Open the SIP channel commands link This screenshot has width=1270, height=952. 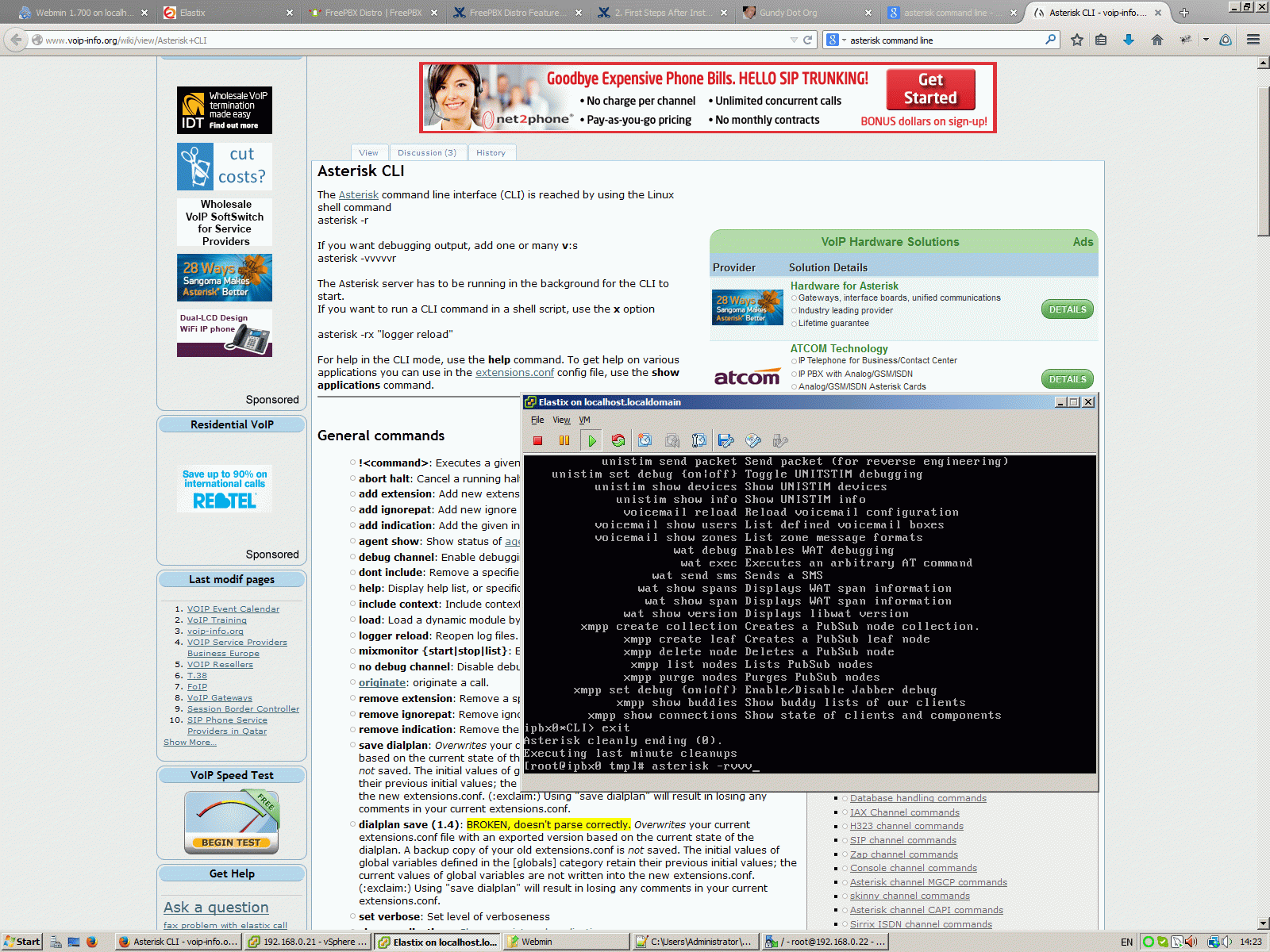(x=903, y=840)
